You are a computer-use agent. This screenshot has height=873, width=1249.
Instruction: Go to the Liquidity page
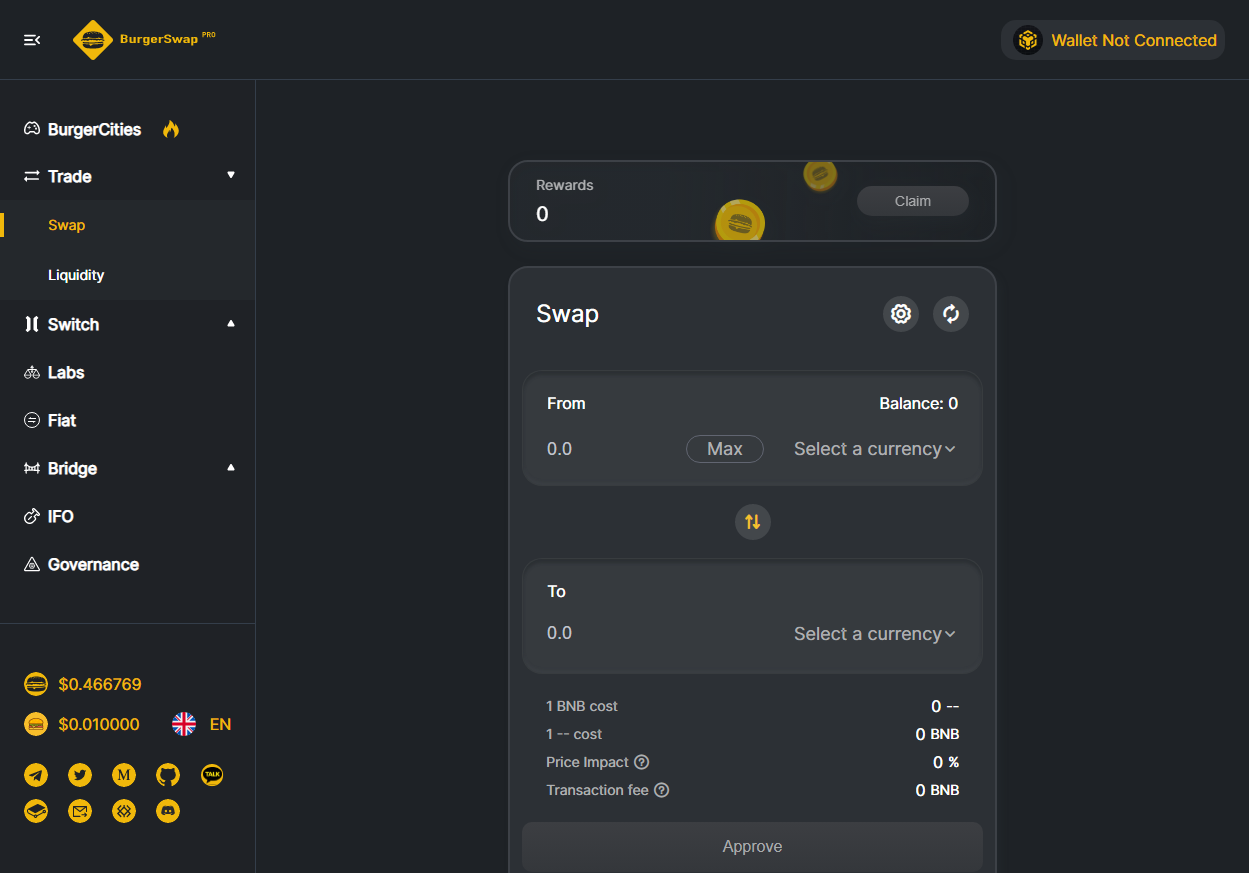pos(76,275)
